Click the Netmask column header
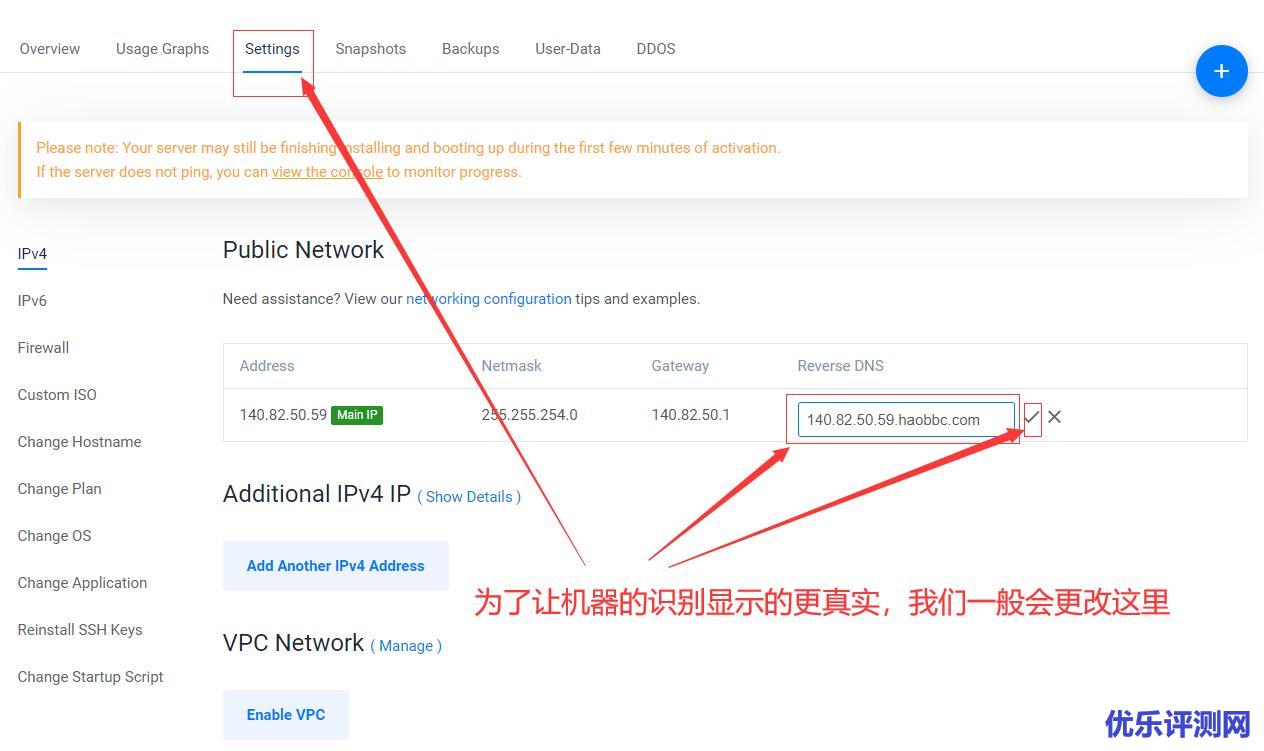 pyautogui.click(x=511, y=366)
